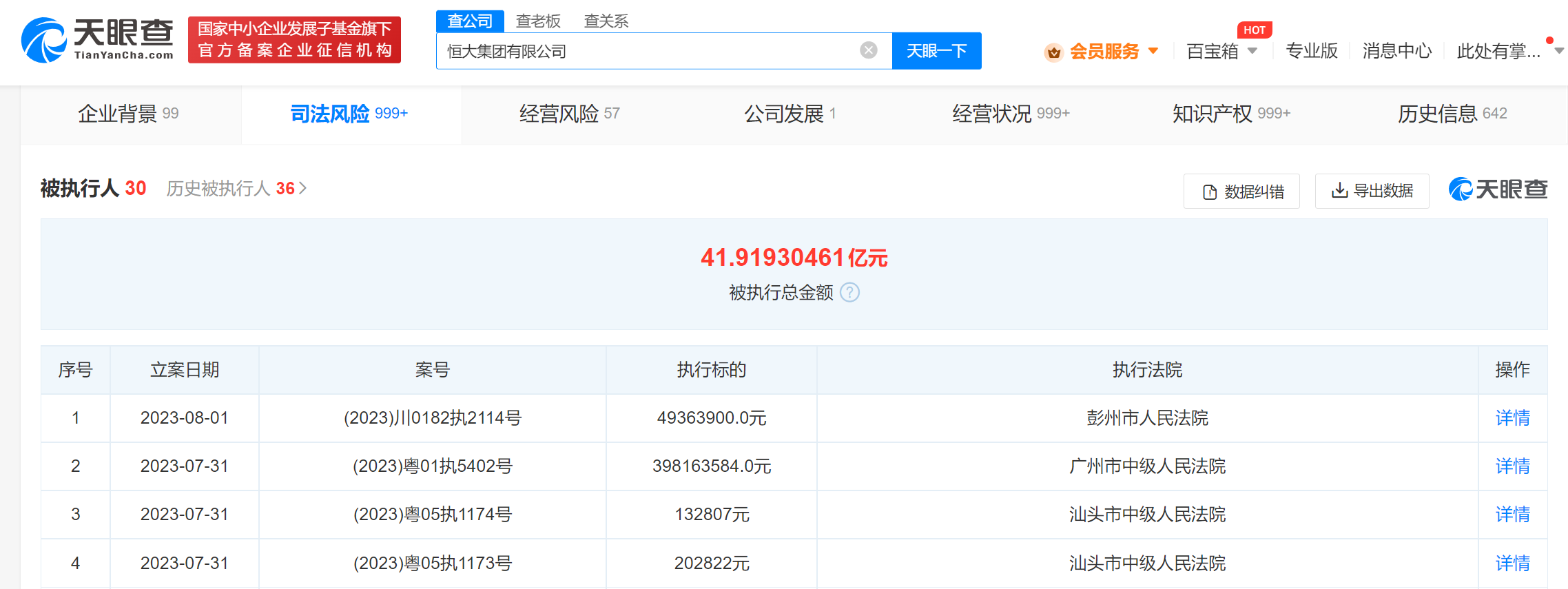Open 历史被执行人 36 link

(x=236, y=189)
